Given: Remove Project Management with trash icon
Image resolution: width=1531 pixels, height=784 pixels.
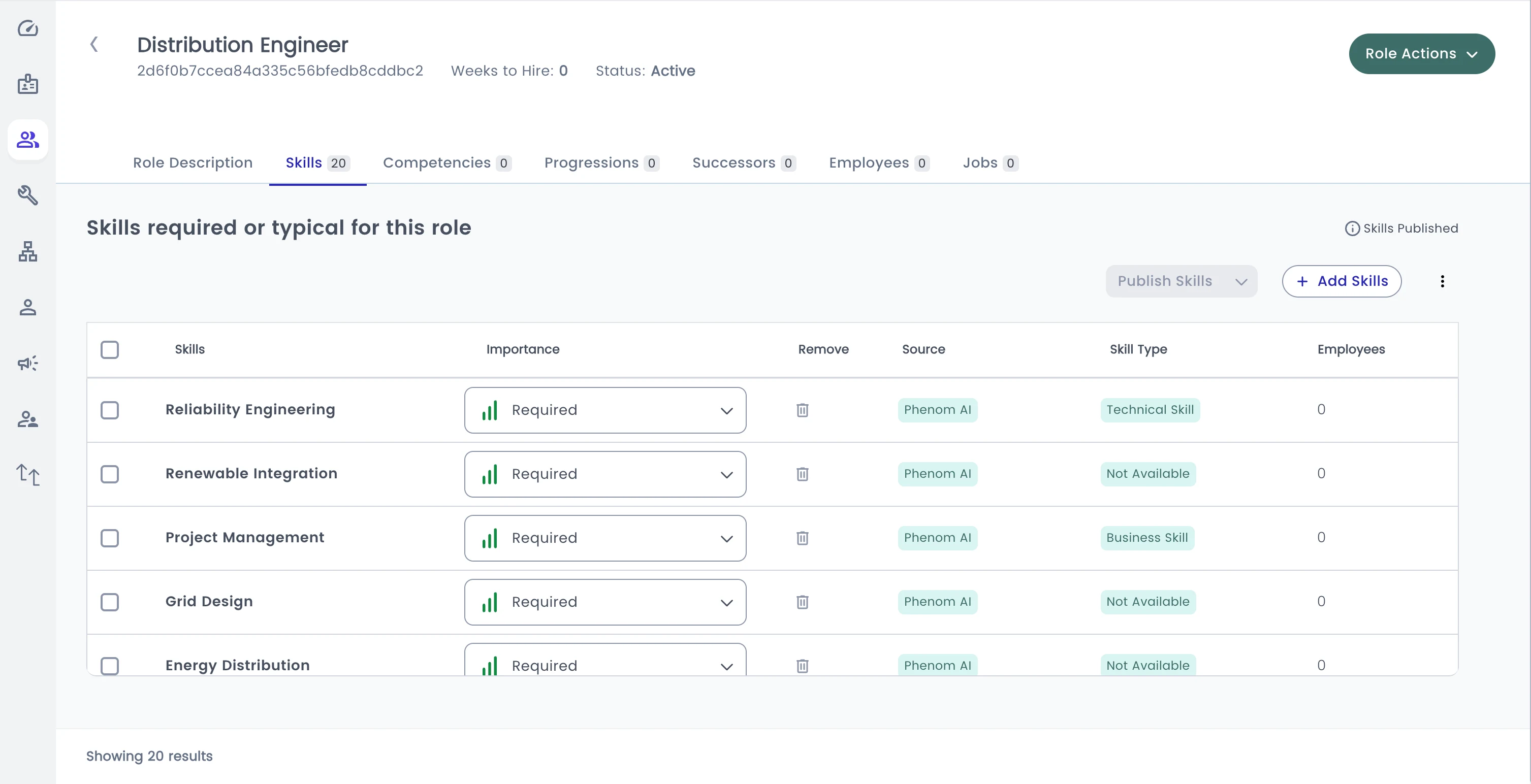Looking at the screenshot, I should [x=803, y=538].
